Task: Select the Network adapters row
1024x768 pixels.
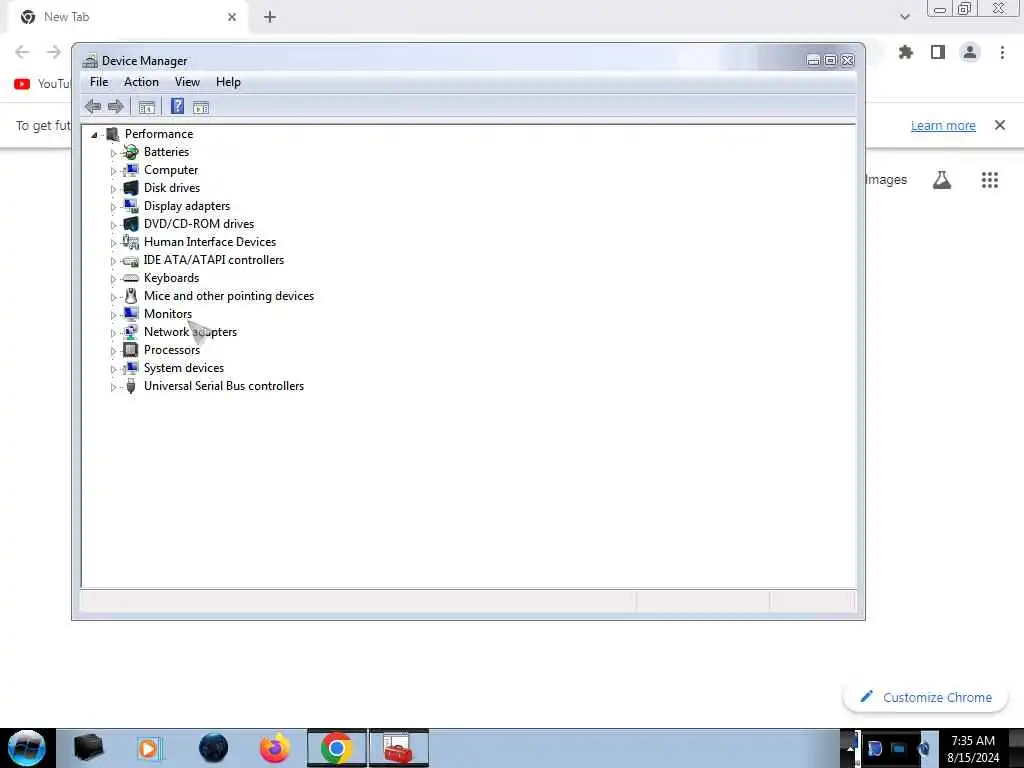Action: tap(191, 332)
